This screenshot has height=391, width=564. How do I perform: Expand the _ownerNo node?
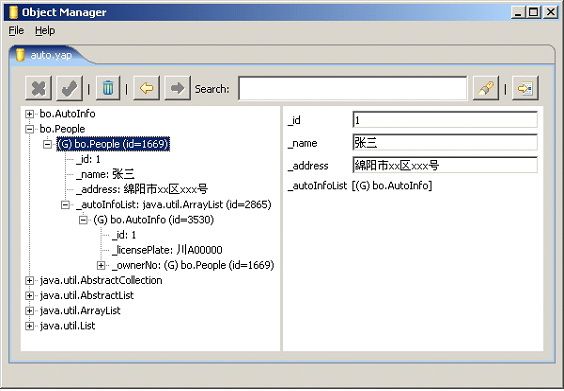point(101,265)
